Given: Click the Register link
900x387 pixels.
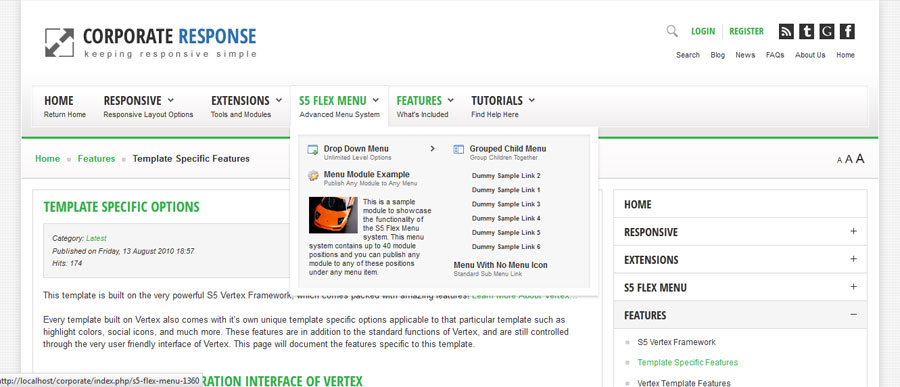Looking at the screenshot, I should (x=746, y=32).
